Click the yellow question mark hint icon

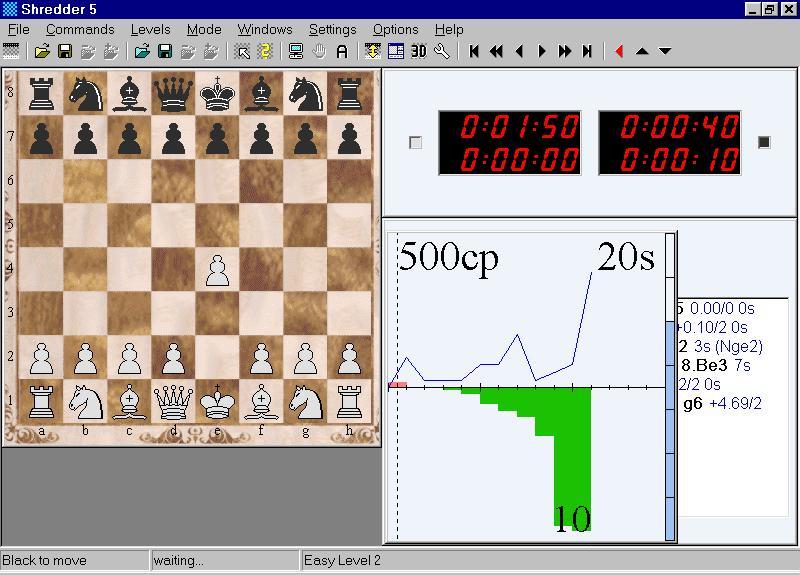[265, 51]
